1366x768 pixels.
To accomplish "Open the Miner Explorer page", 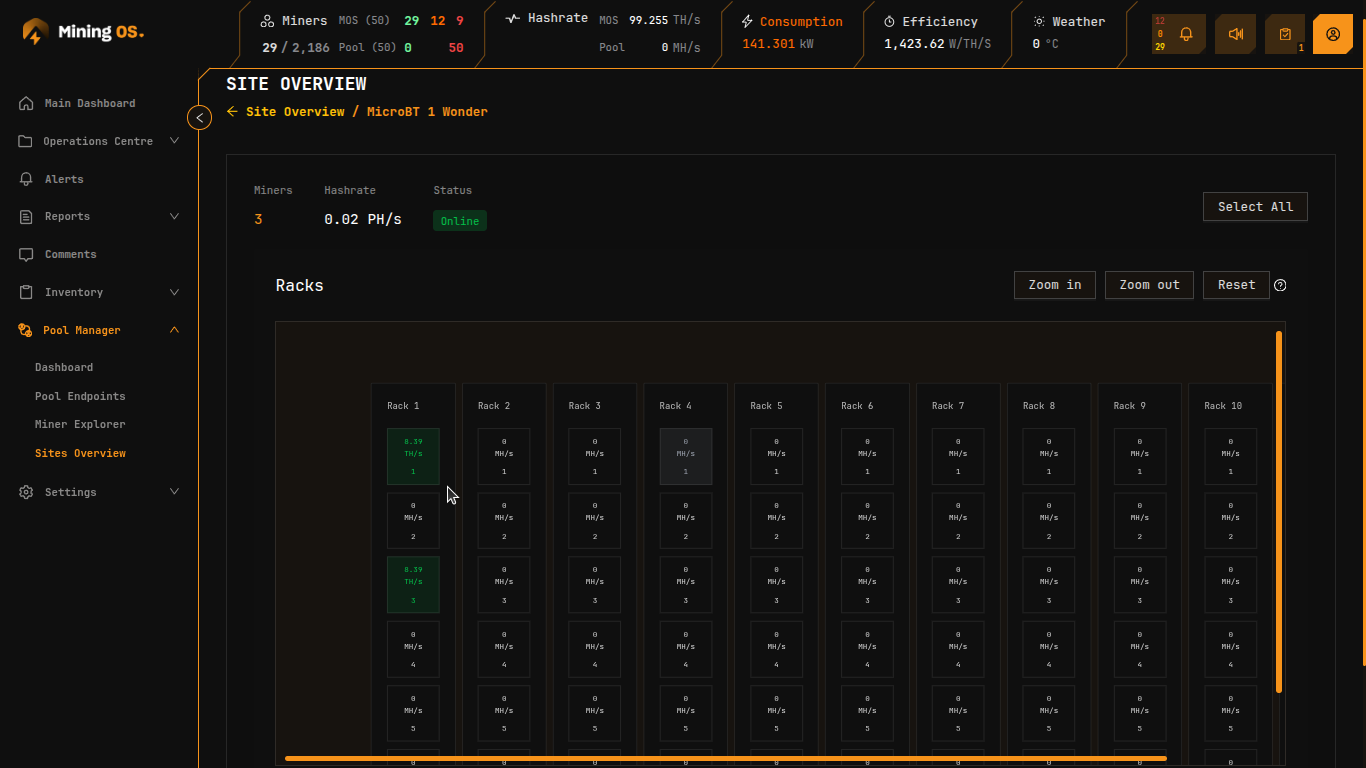I will pyautogui.click(x=80, y=424).
